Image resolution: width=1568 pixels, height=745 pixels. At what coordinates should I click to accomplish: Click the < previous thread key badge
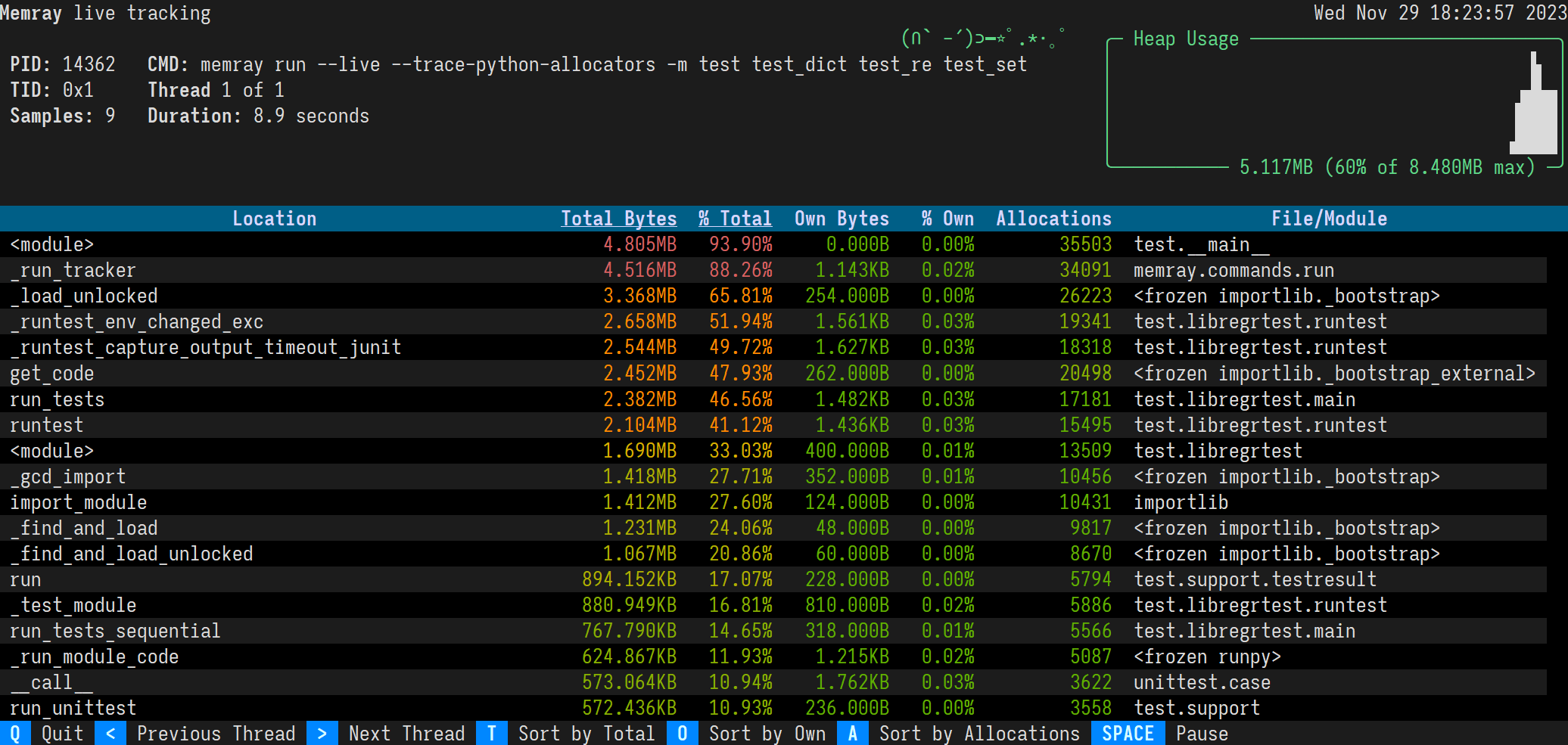(x=110, y=733)
